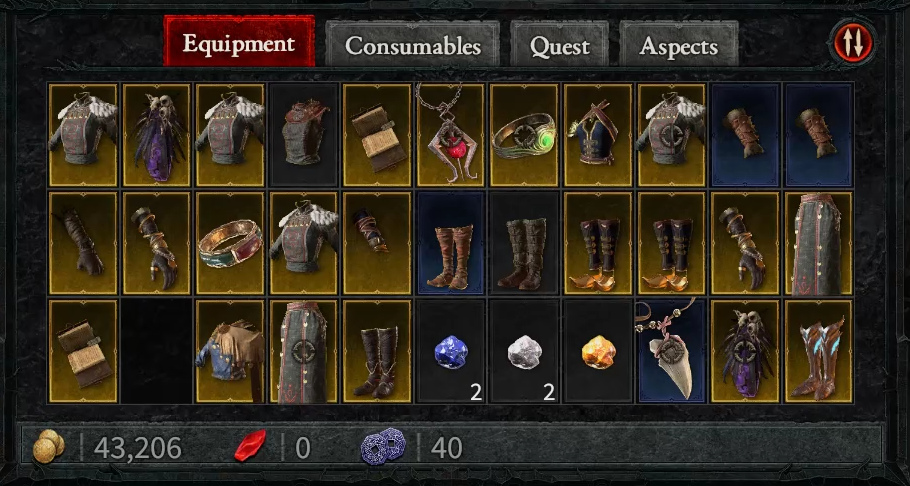Screen dimensions: 910x486
Task: Select the red and teal band ring
Action: click(x=230, y=243)
